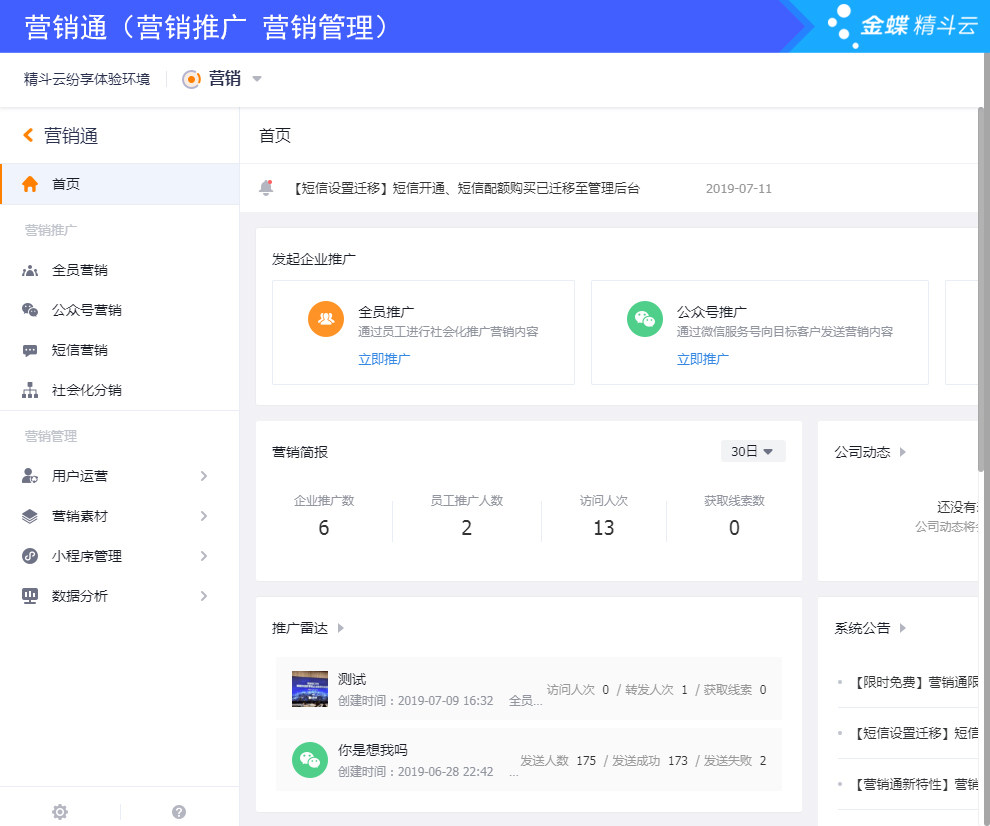990x826 pixels.
Task: Expand the 数据分析 submenu chevron
Action: [x=203, y=596]
